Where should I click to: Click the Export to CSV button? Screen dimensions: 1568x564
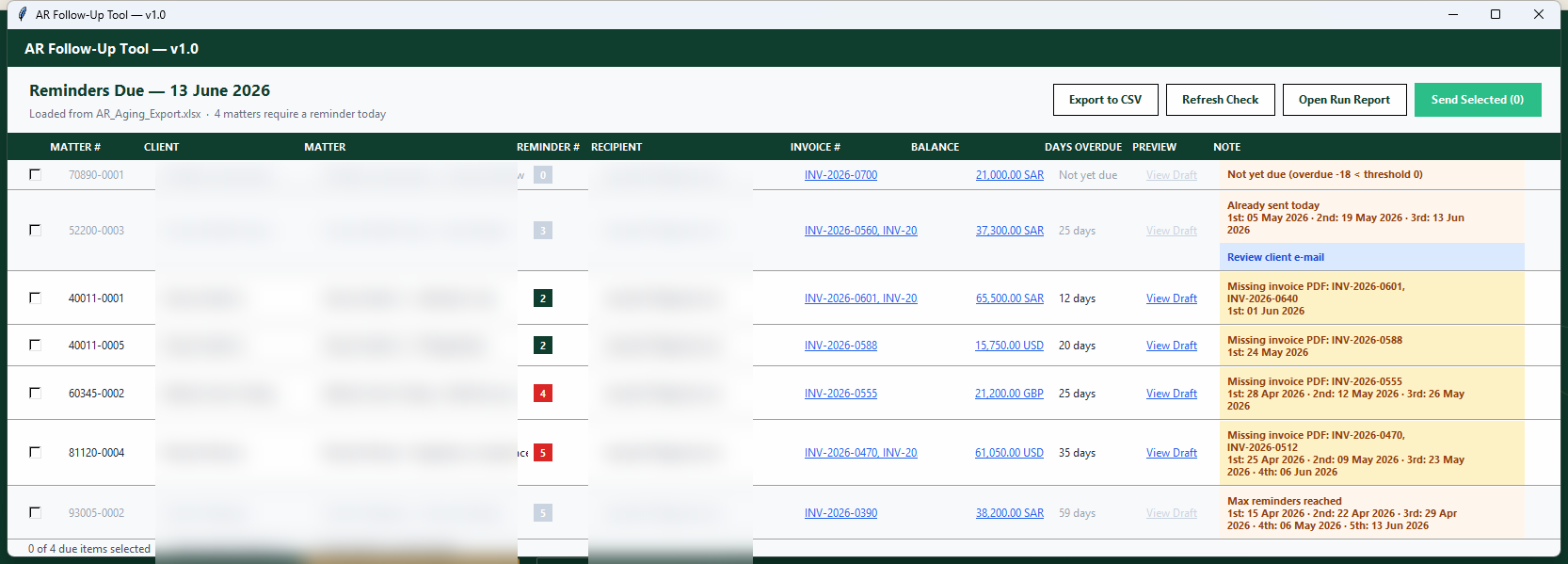[x=1106, y=100]
